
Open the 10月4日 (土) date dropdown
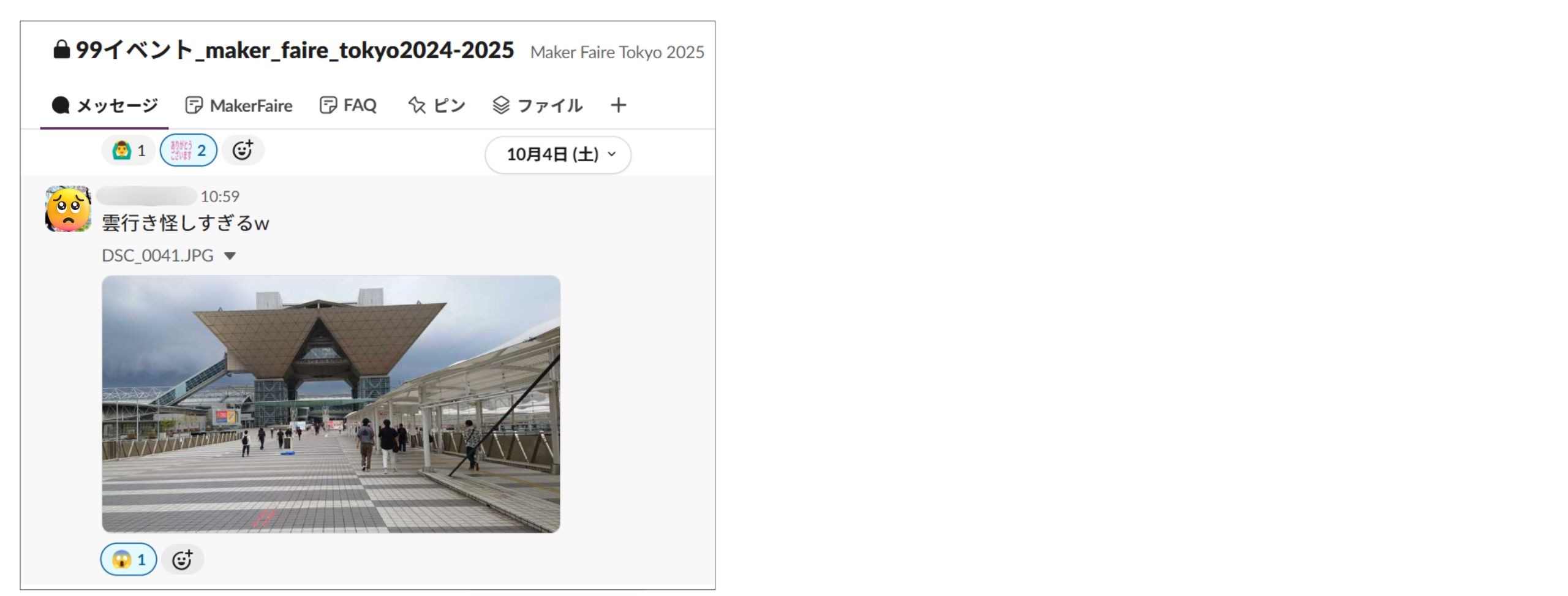pyautogui.click(x=558, y=154)
